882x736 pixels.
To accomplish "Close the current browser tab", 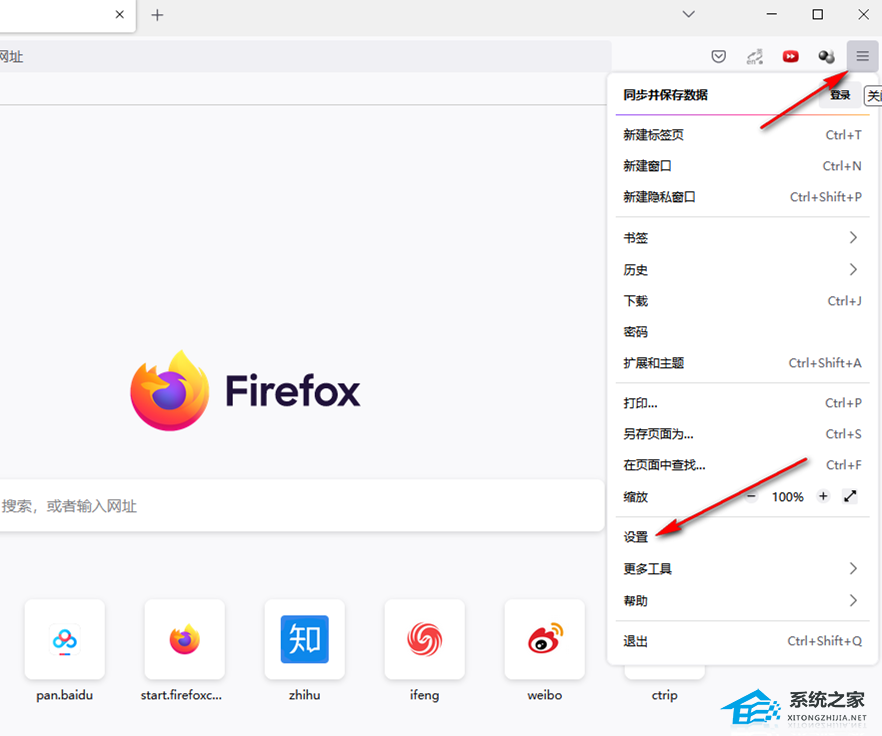I will 119,15.
